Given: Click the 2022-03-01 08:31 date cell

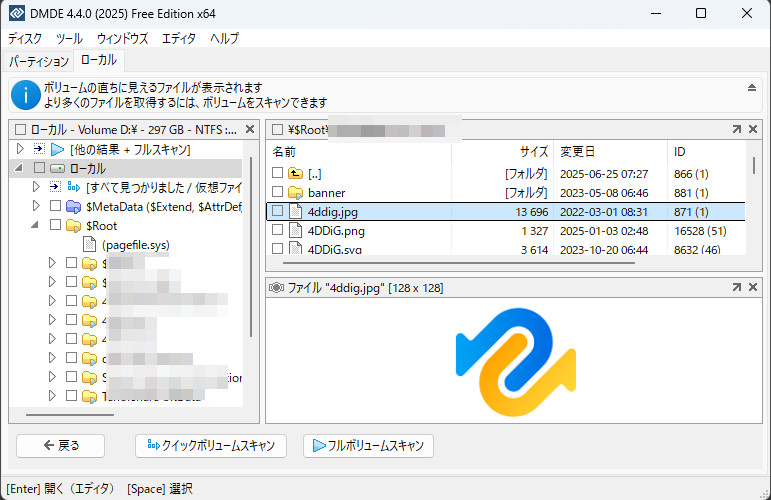Looking at the screenshot, I should pos(604,212).
